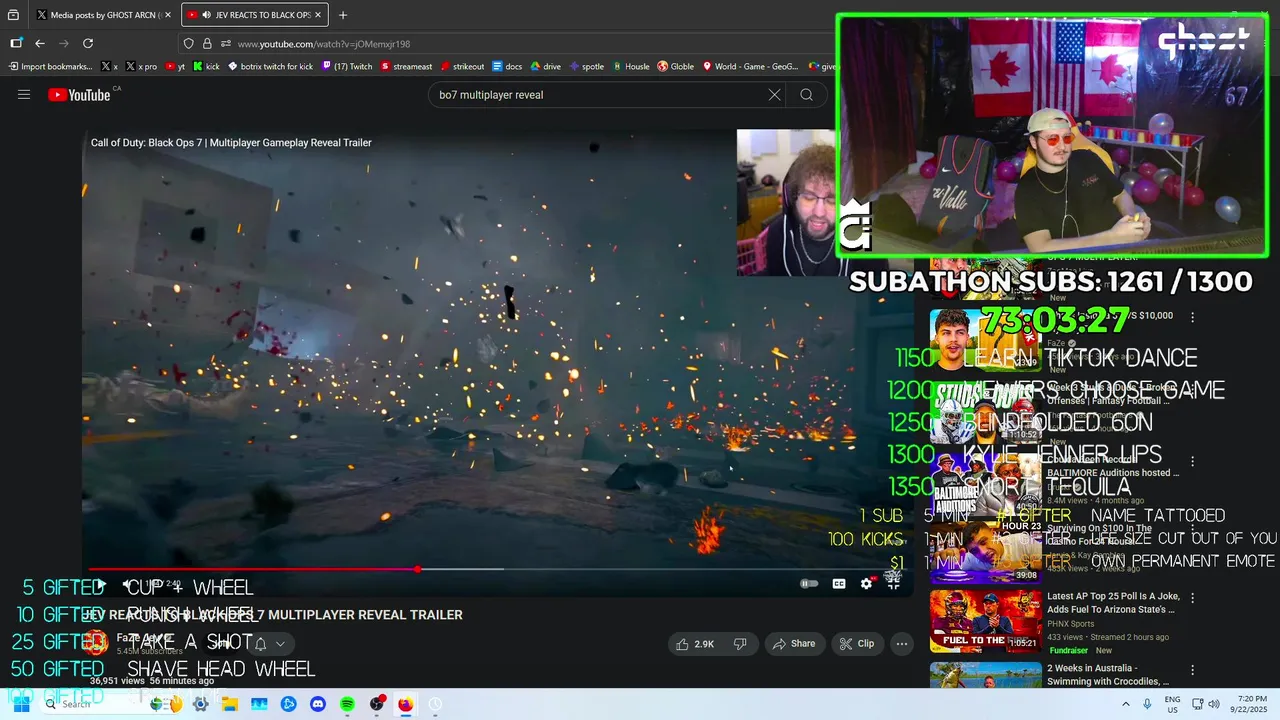Viewport: 1280px width, 720px height.
Task: Click the padlock site info icon
Action: pos(207,44)
